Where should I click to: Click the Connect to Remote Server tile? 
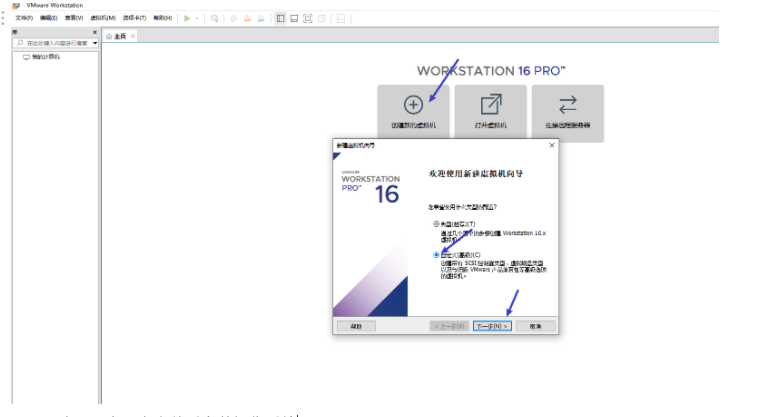567,109
